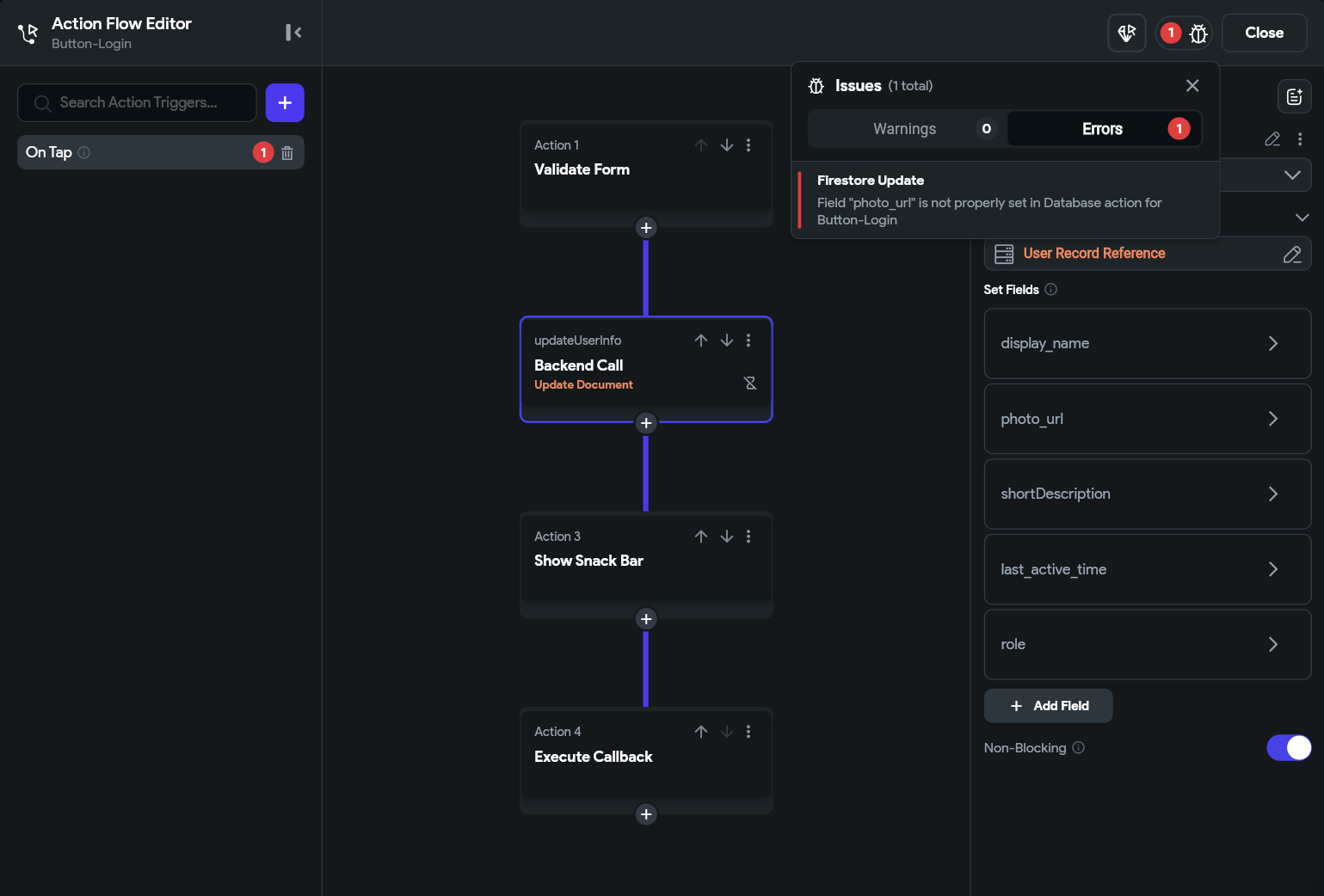Move updateUserInfo action down
The image size is (1324, 896).
[727, 341]
